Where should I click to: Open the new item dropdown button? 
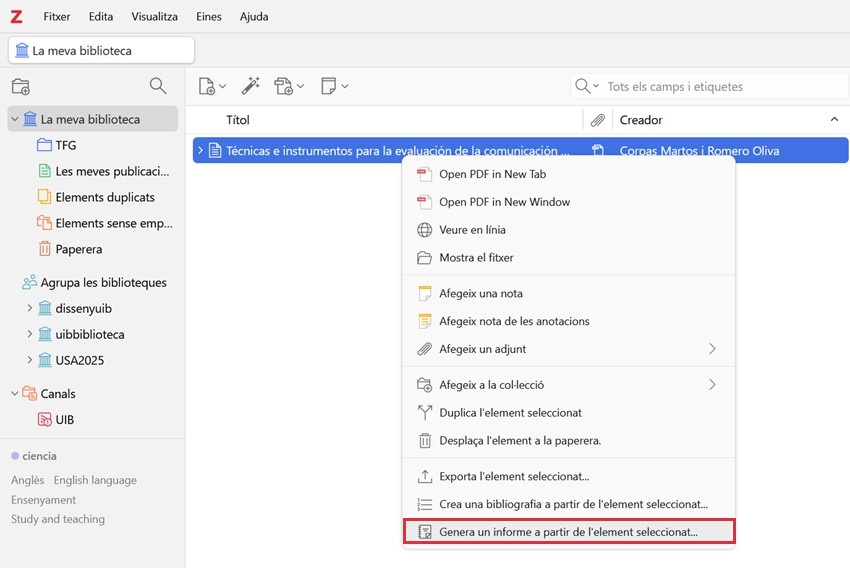click(x=212, y=86)
